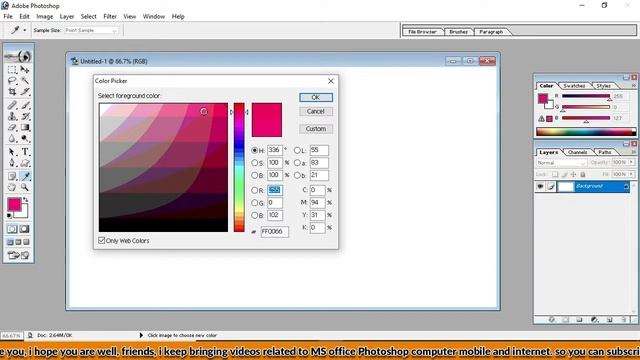Switch to the Paths tab
Image resolution: width=640 pixels, height=360 pixels.
(x=605, y=152)
